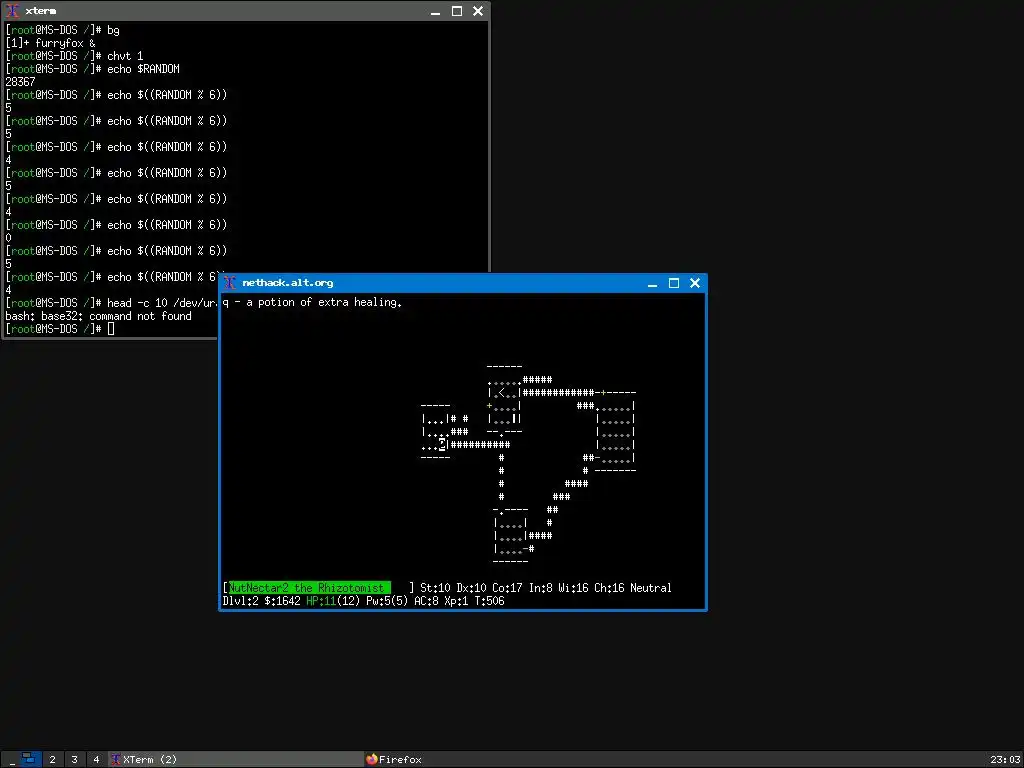Click the "HP:11(12)" status value in nethack
Image resolution: width=1024 pixels, height=768 pixels.
333,601
